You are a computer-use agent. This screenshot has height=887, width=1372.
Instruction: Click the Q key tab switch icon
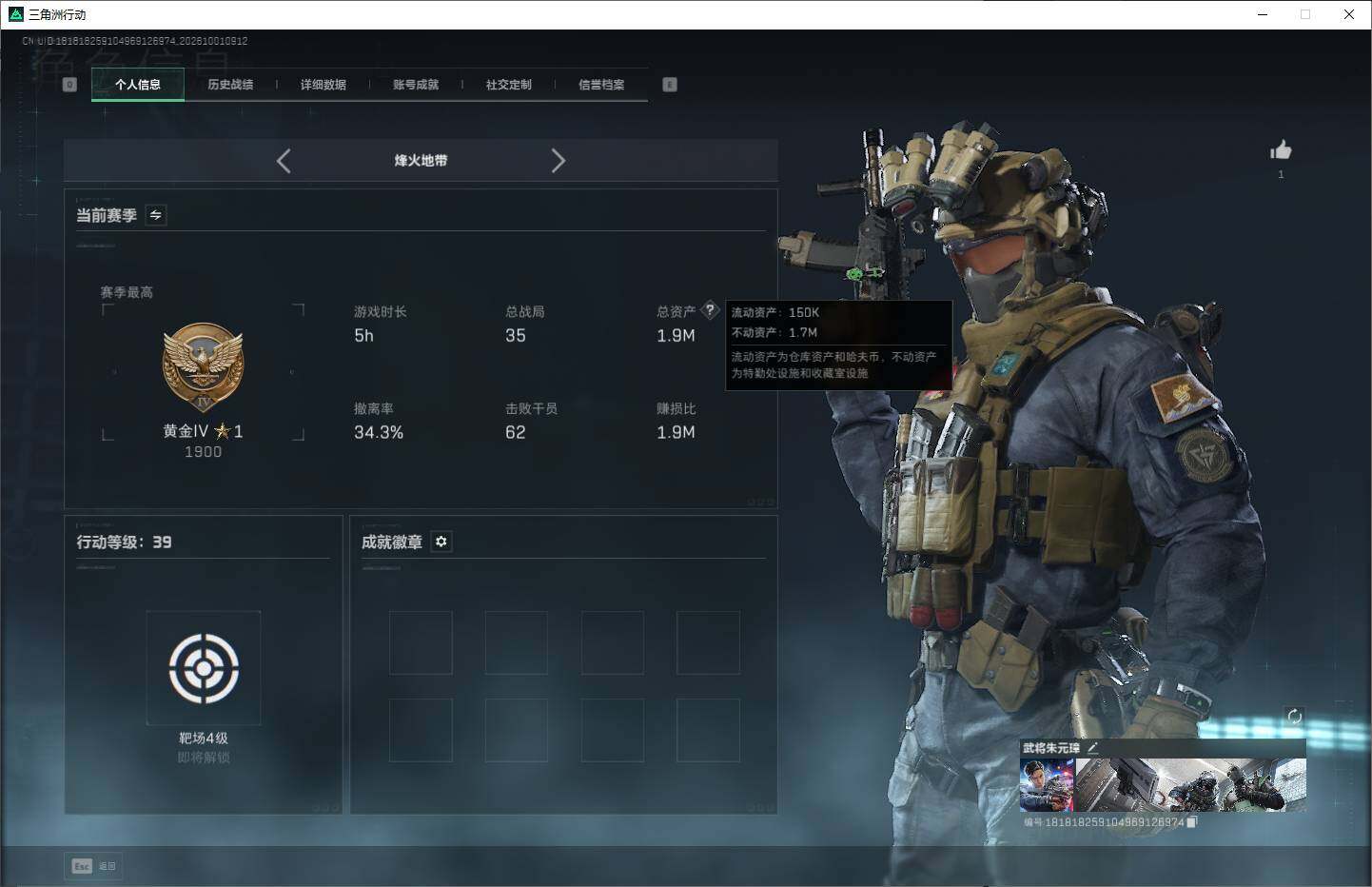click(69, 85)
